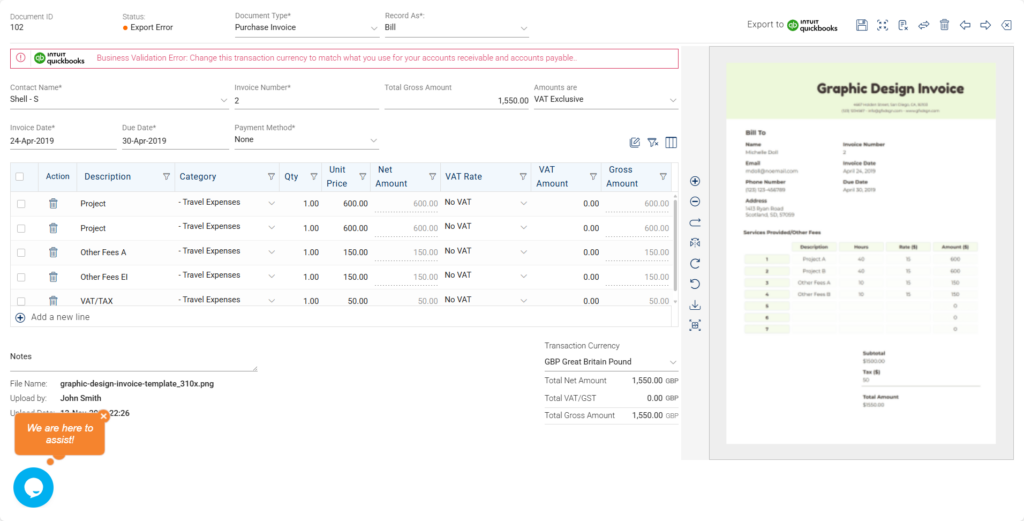
Task: Clear table filters icon
Action: coord(652,143)
